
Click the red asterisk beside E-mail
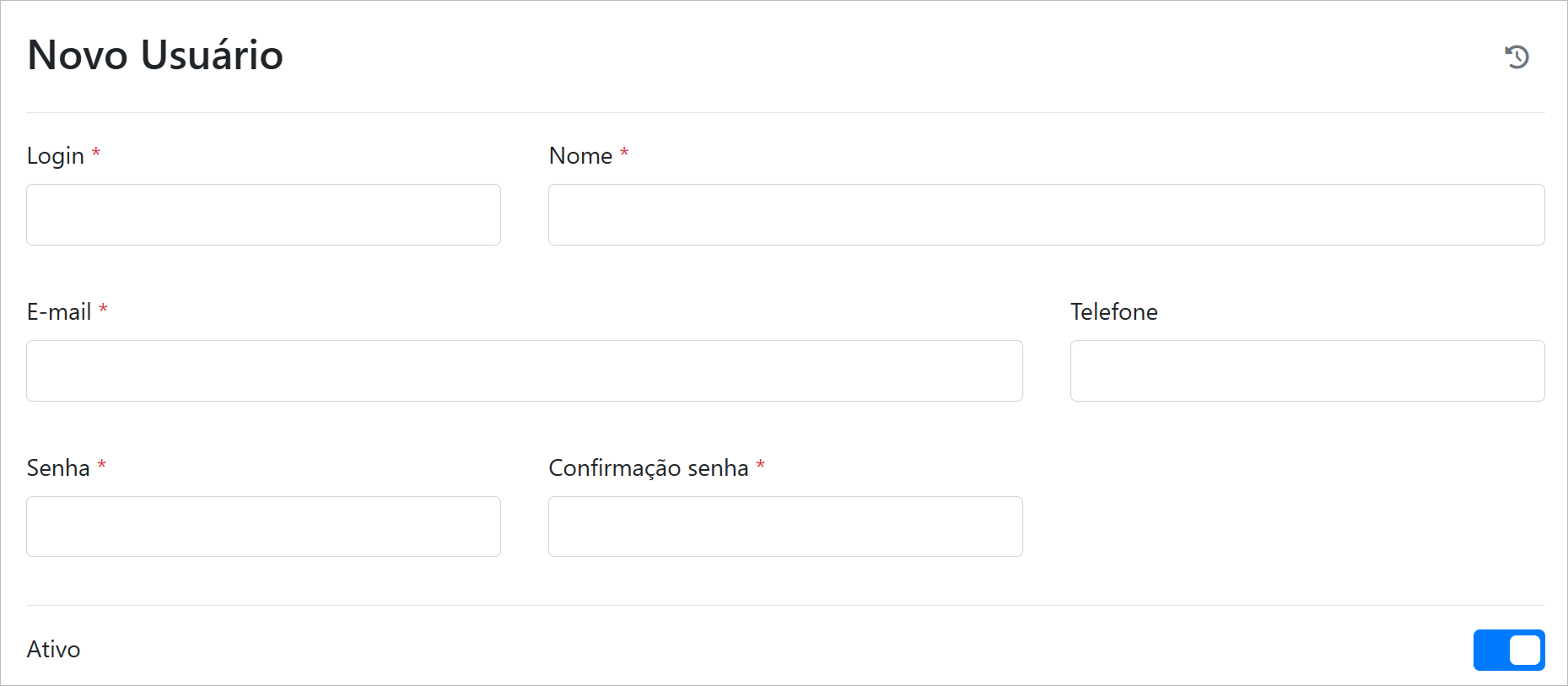click(103, 309)
